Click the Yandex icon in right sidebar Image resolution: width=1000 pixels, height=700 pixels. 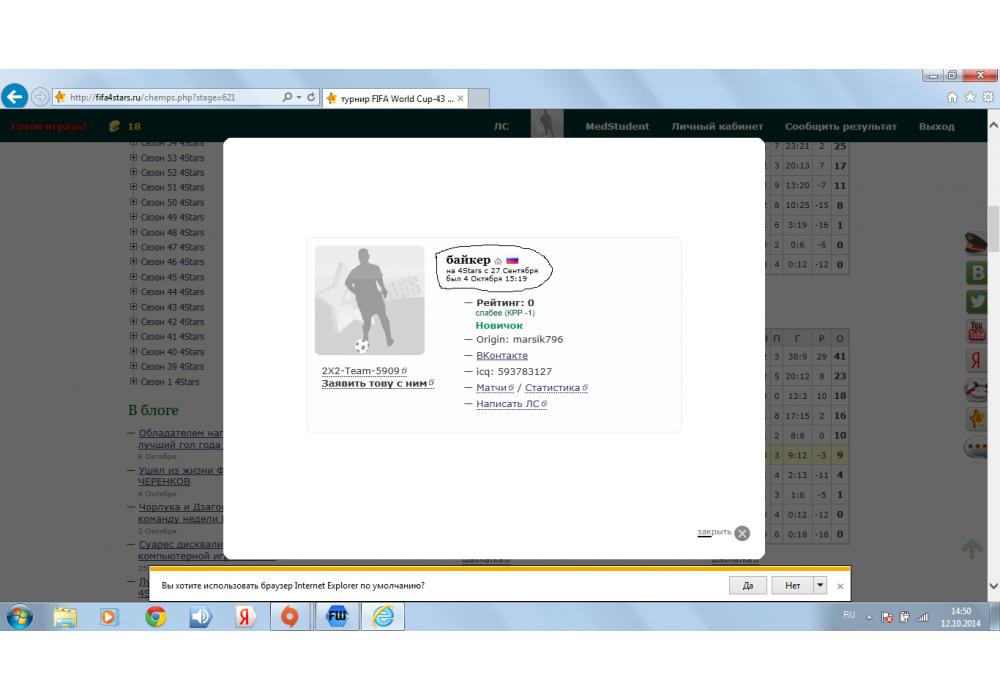click(x=977, y=360)
